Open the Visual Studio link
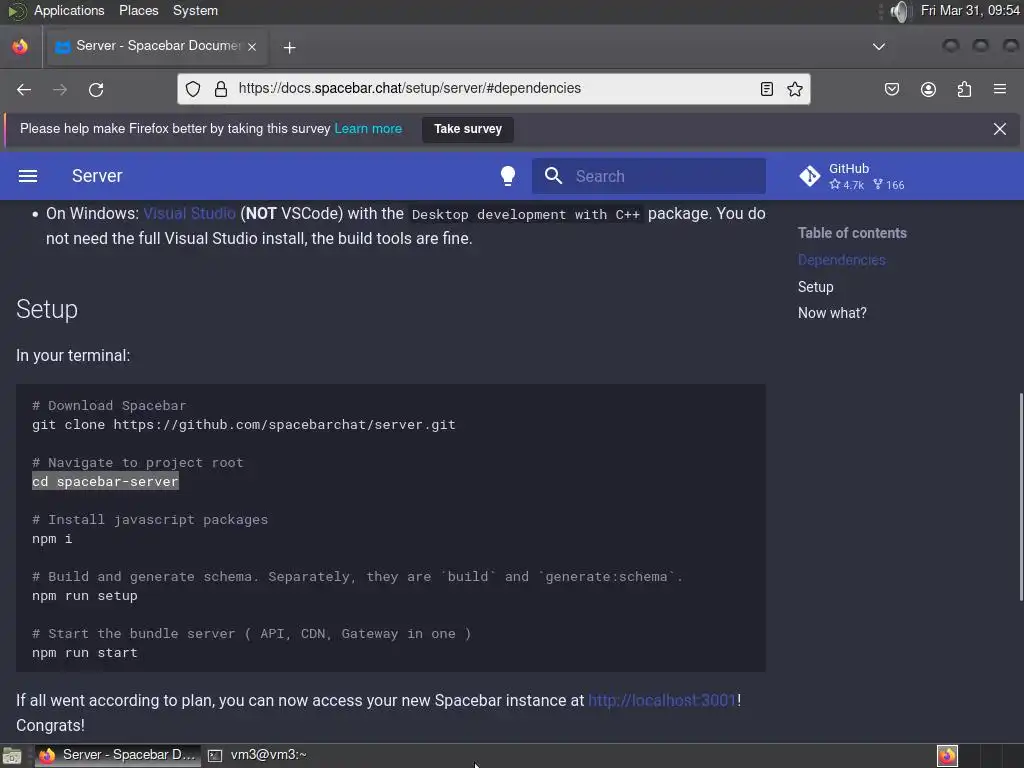 189,214
